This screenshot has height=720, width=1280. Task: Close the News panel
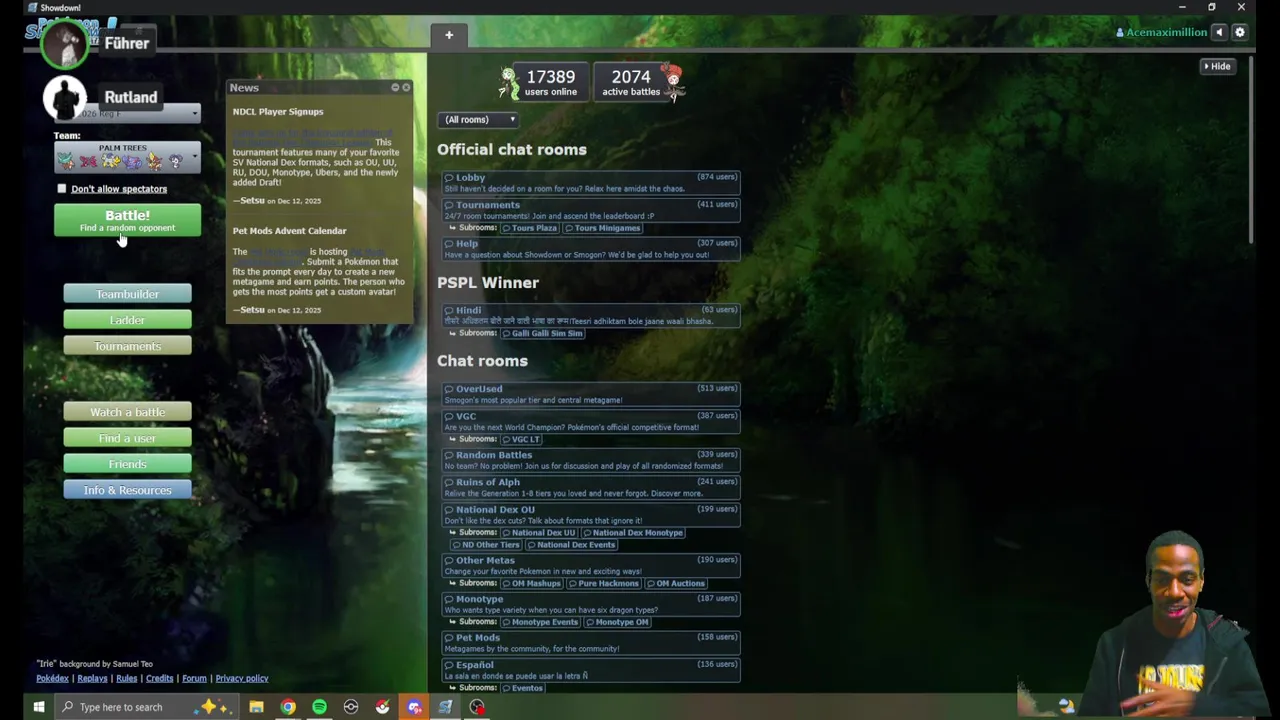(406, 88)
